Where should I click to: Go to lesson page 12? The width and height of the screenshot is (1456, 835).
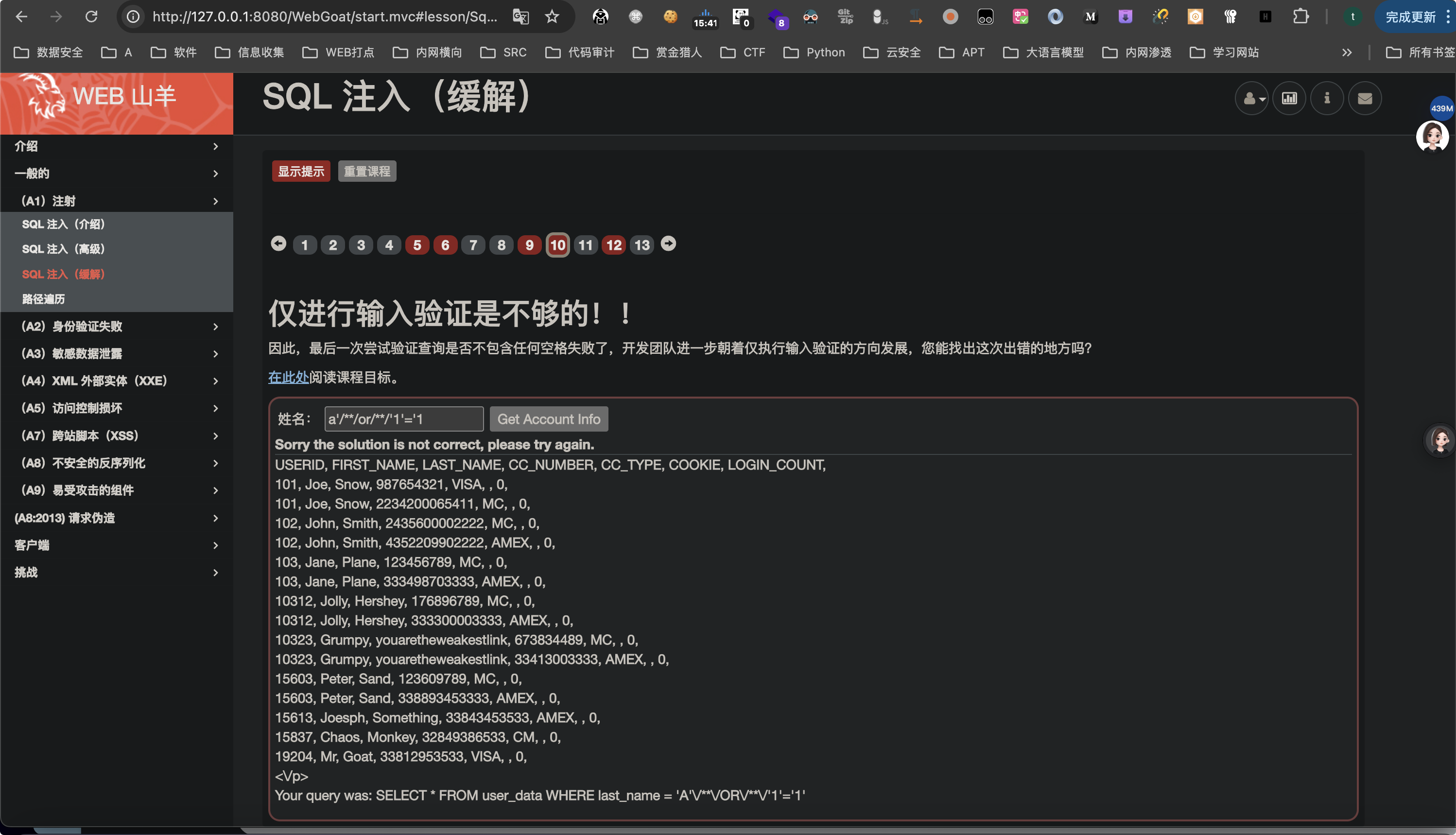614,245
